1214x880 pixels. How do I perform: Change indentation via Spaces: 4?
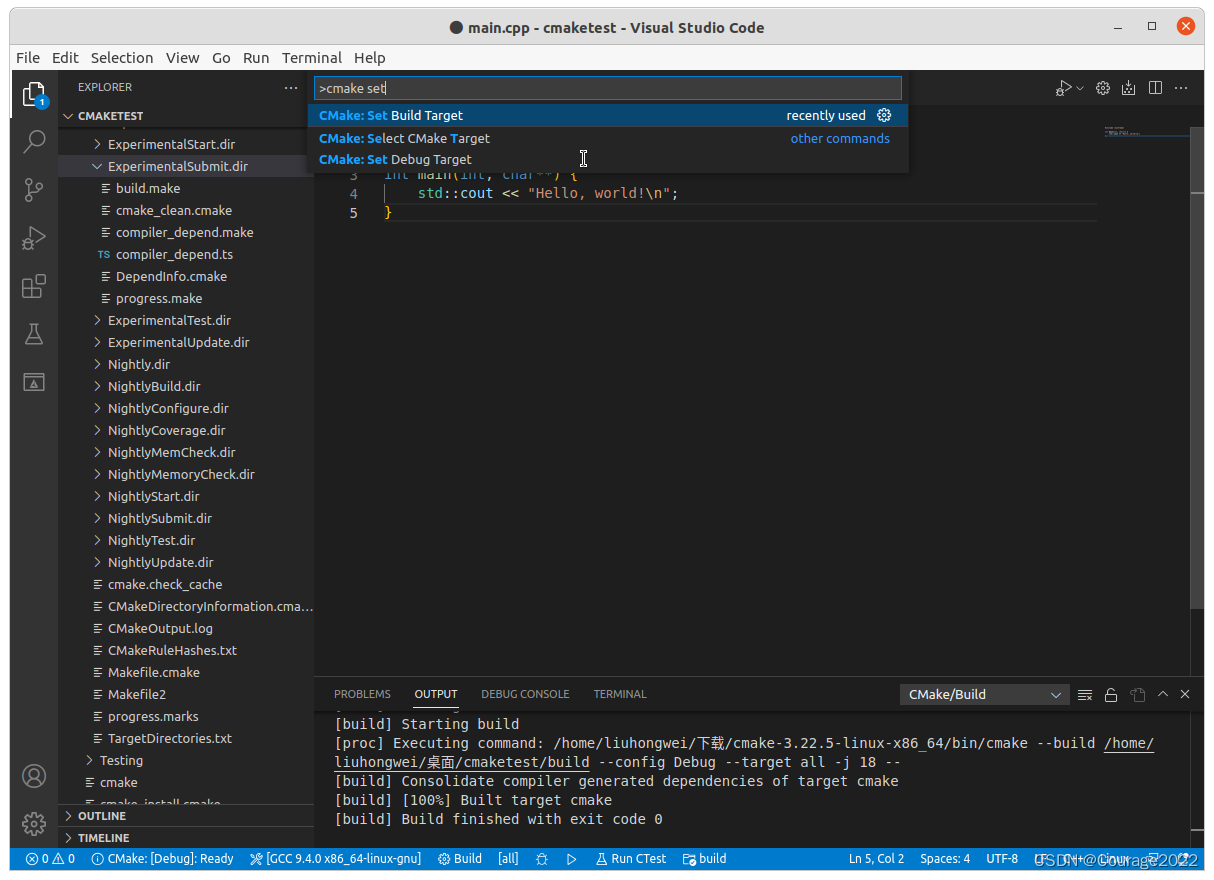click(945, 859)
